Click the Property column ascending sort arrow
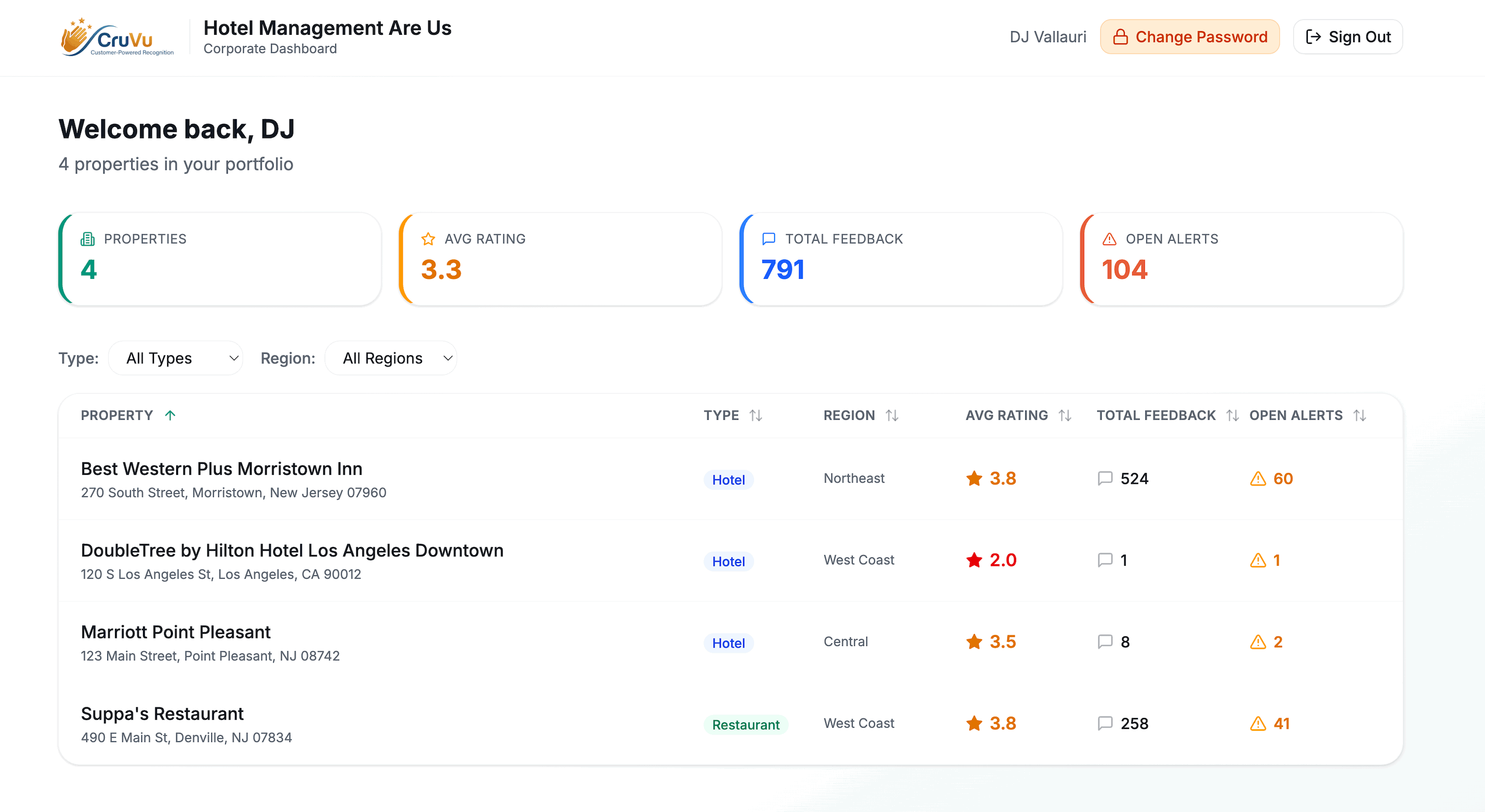This screenshot has height=812, width=1485. click(x=170, y=415)
